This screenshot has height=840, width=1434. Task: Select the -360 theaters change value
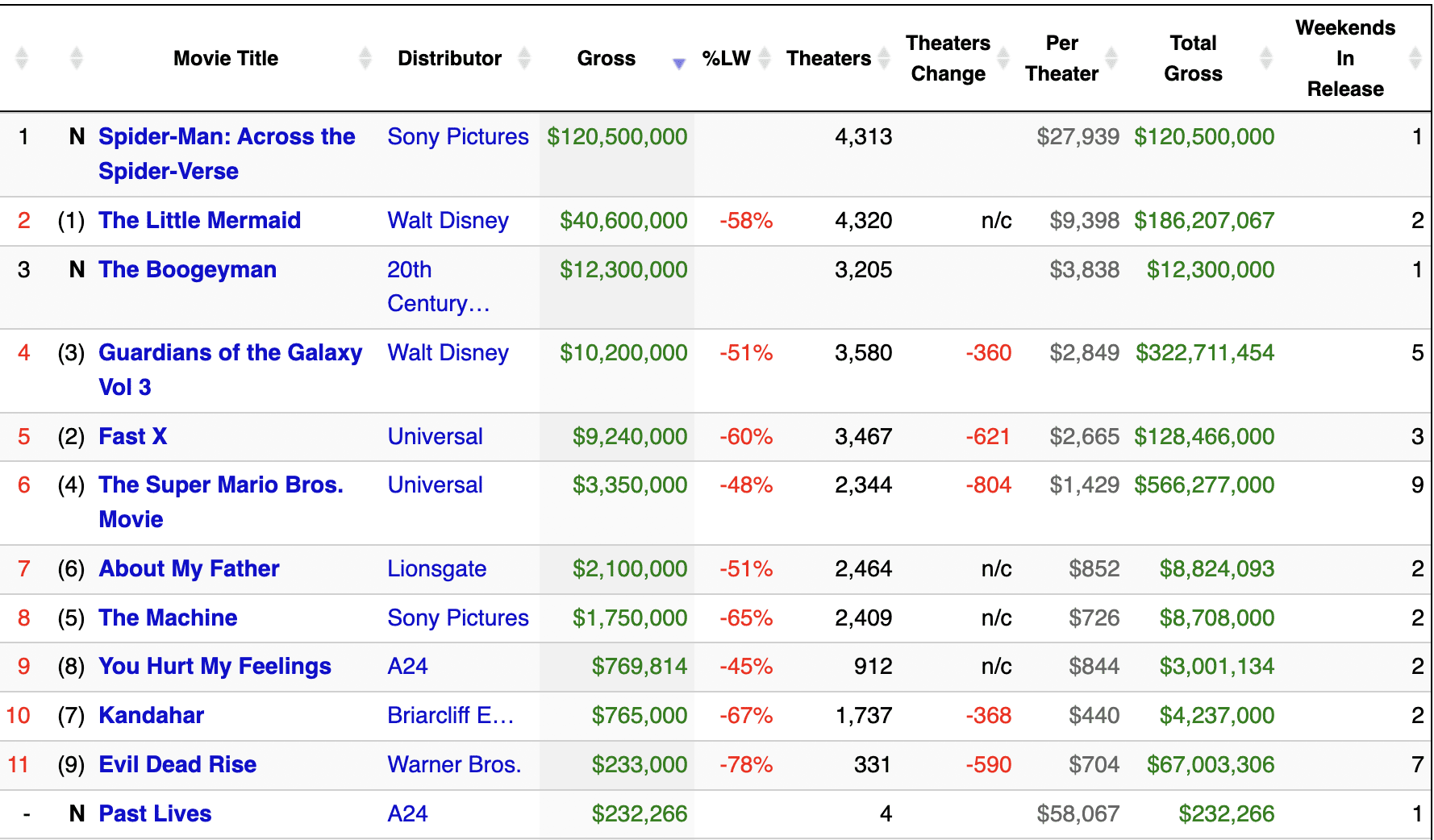pos(989,353)
